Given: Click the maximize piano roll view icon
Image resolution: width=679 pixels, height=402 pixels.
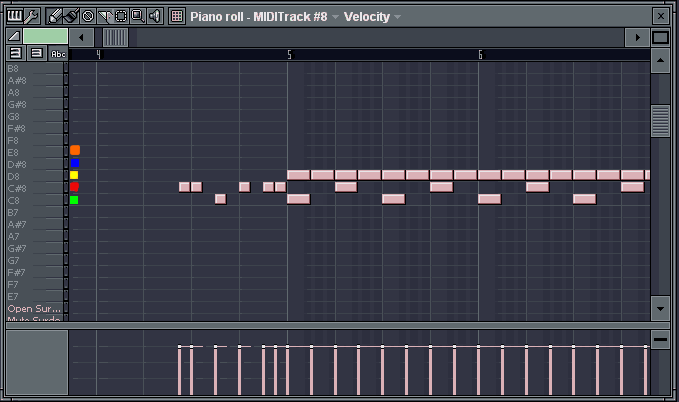Looking at the screenshot, I should click(660, 37).
